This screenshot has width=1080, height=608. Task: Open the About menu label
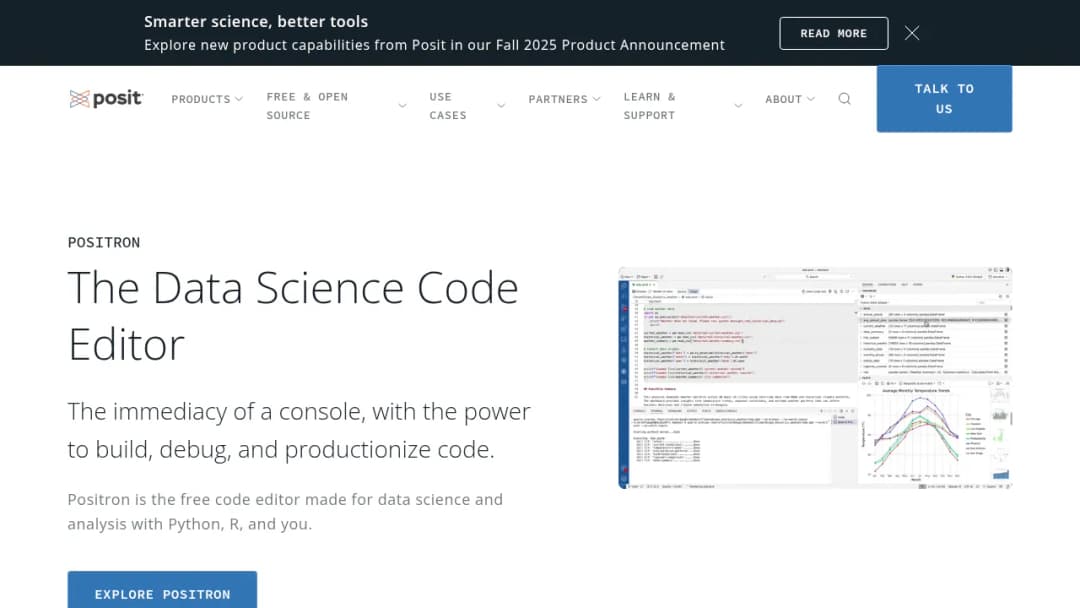click(x=783, y=99)
